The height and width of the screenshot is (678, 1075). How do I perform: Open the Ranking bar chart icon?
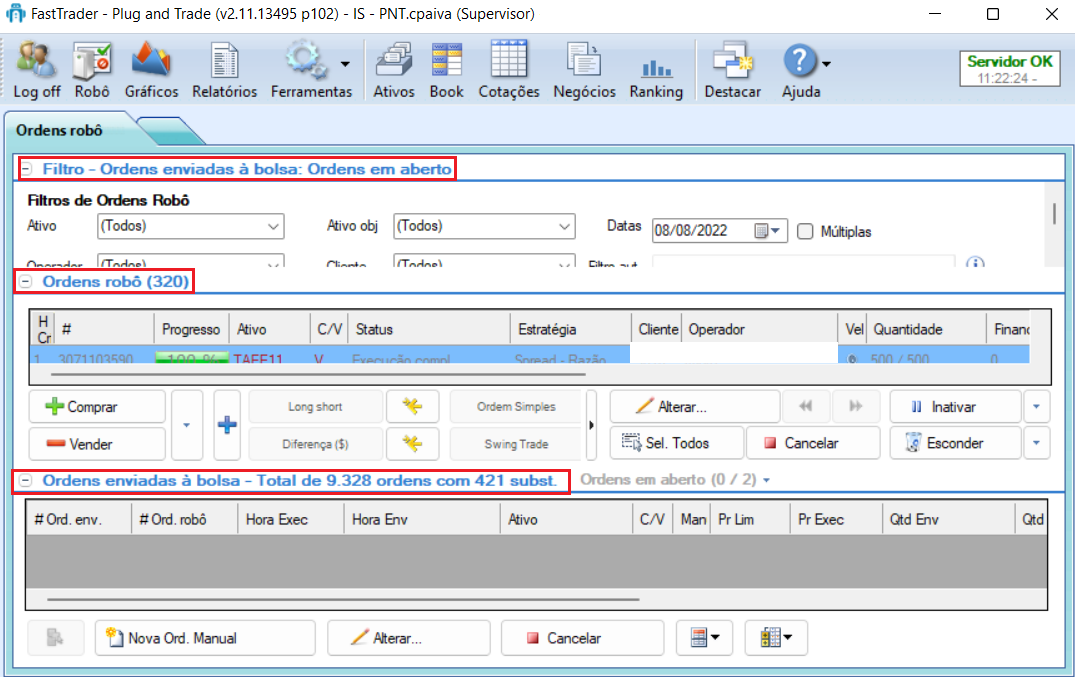(x=656, y=68)
